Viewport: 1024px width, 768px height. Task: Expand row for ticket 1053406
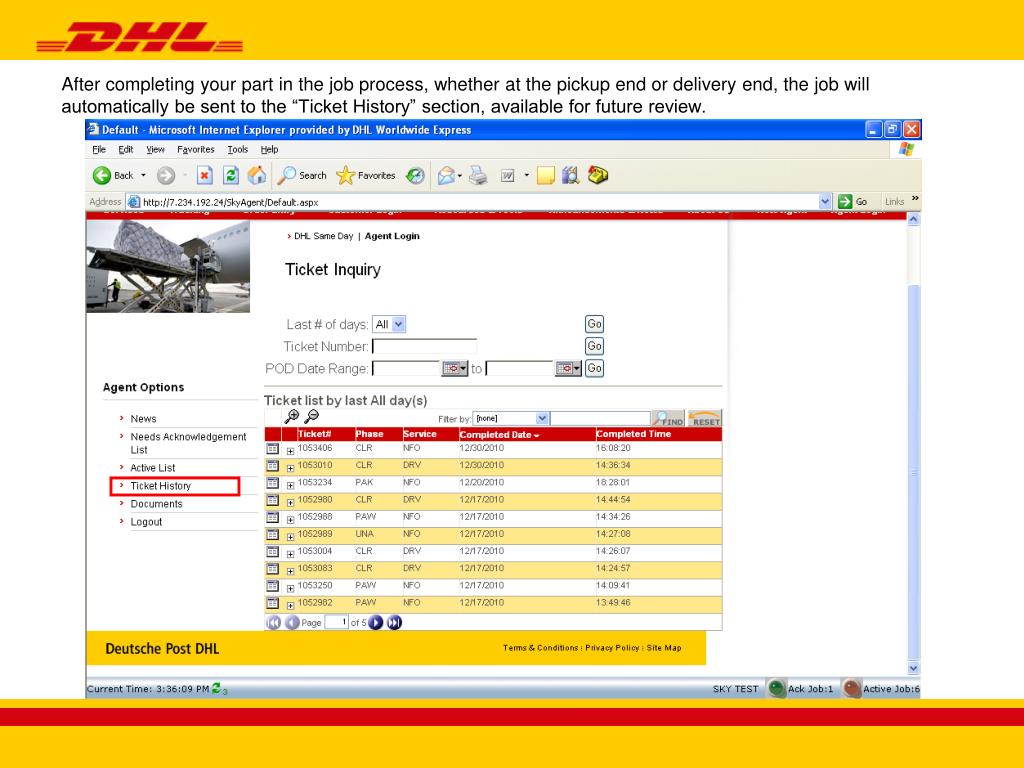291,451
